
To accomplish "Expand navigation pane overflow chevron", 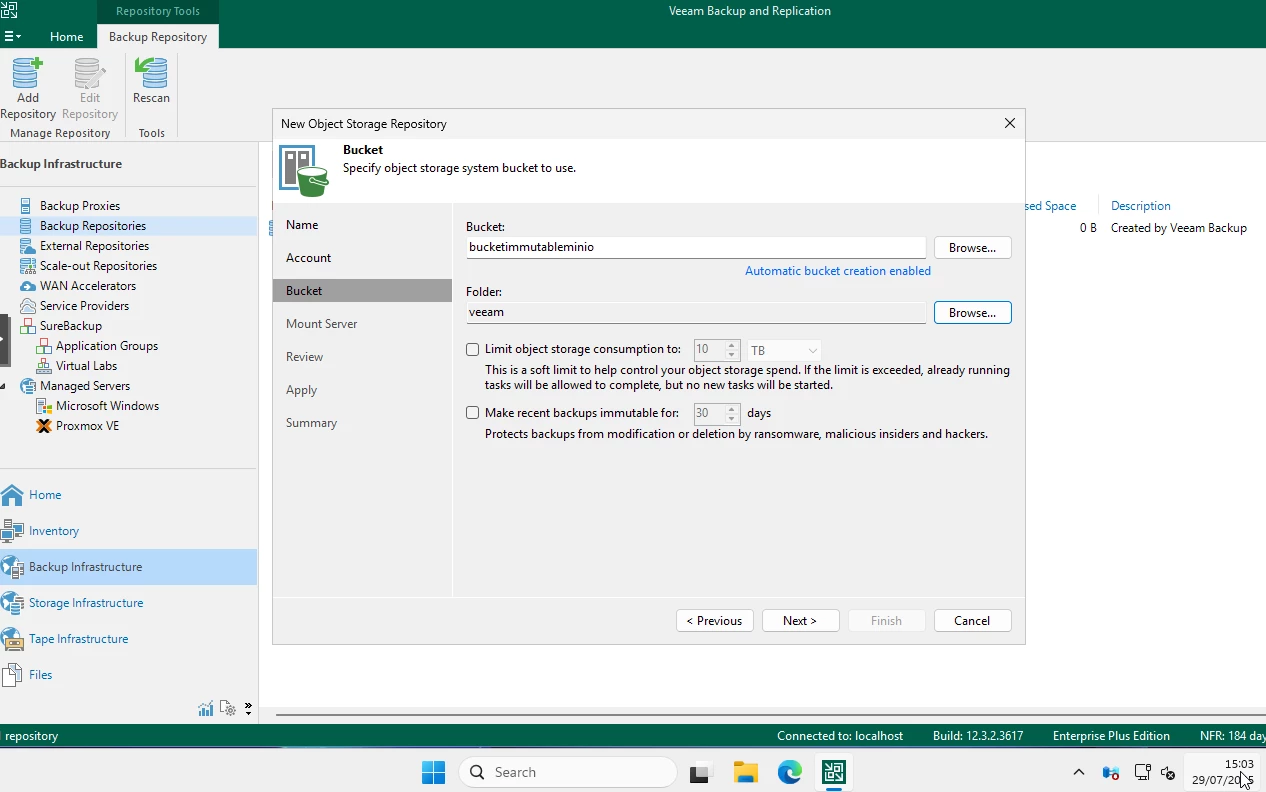I will (x=248, y=709).
